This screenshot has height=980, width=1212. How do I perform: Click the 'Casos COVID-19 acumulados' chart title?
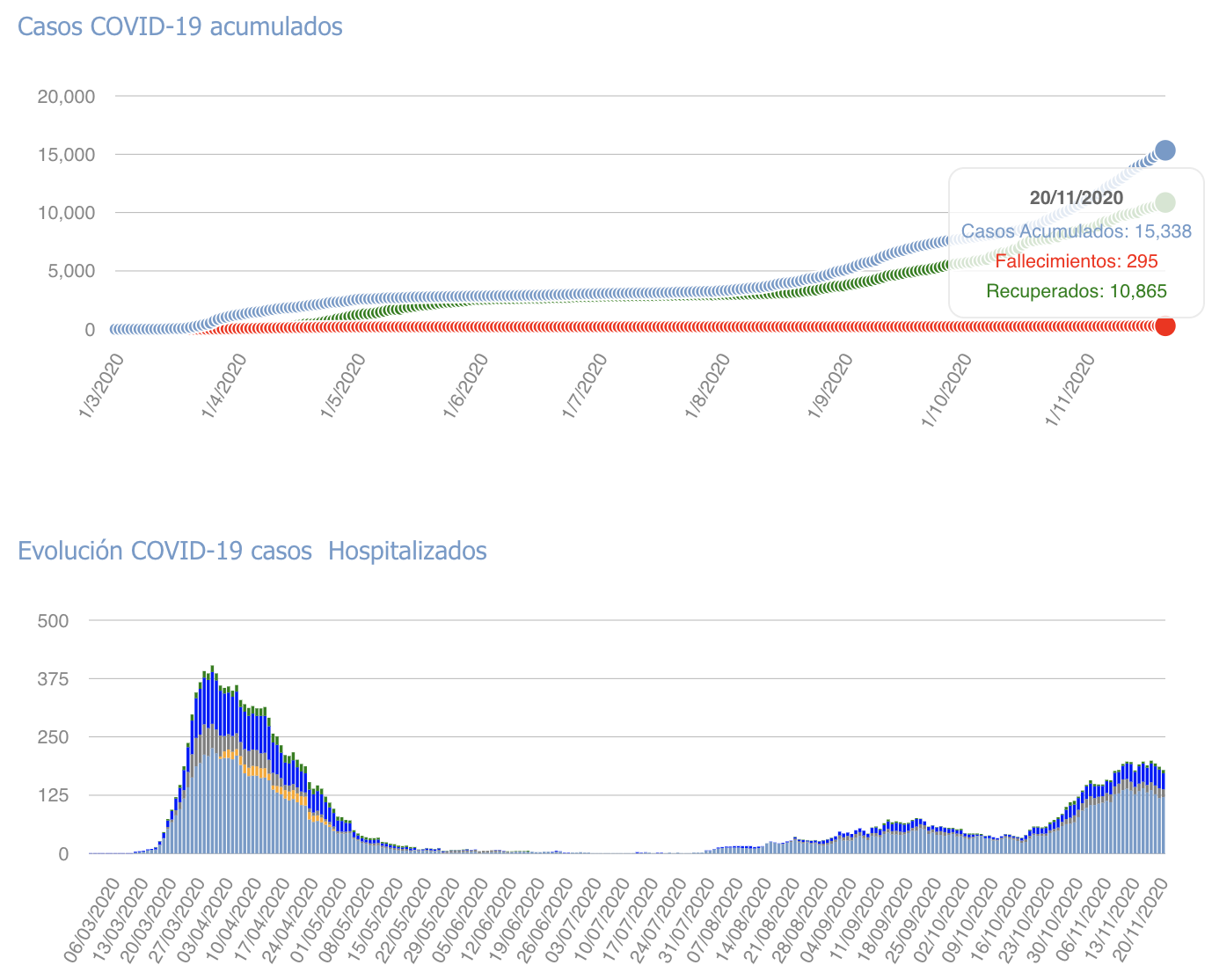point(180,26)
